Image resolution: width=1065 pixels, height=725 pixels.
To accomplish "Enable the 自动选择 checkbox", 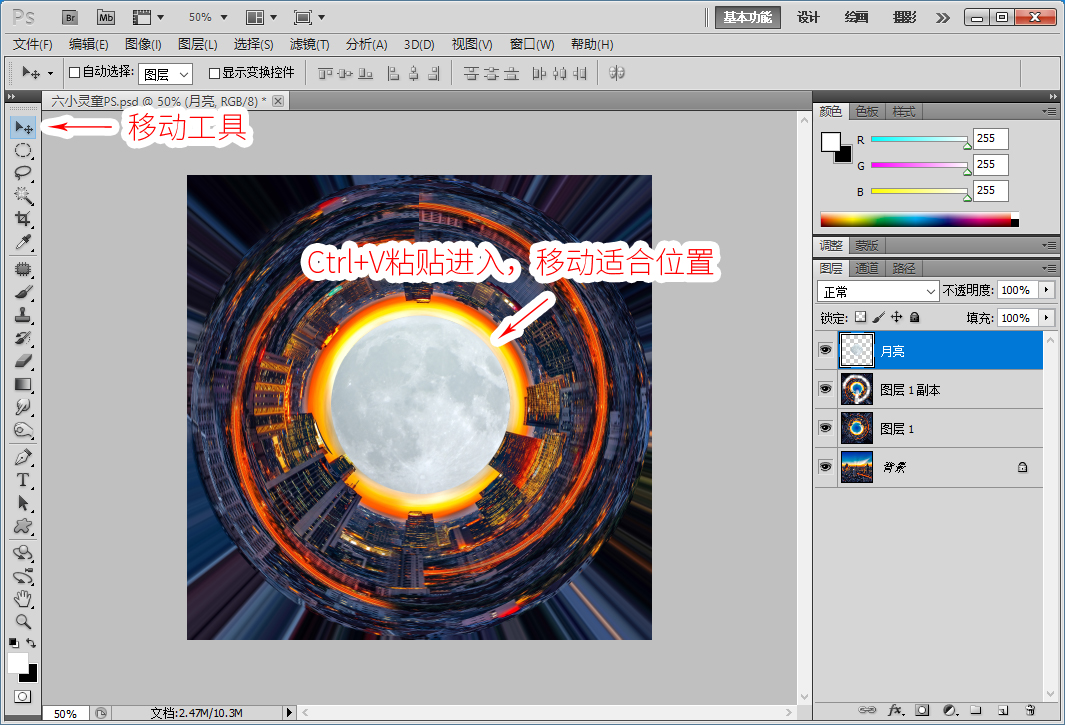I will pyautogui.click(x=75, y=73).
